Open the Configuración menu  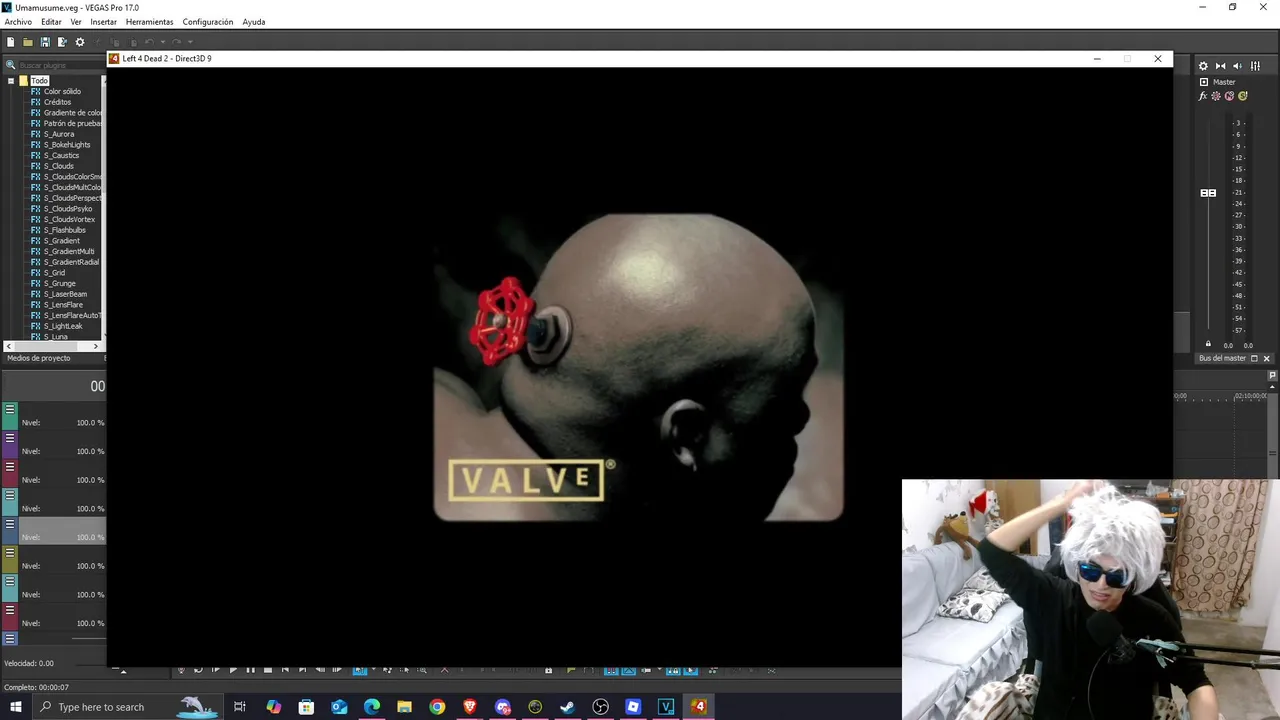pos(208,22)
